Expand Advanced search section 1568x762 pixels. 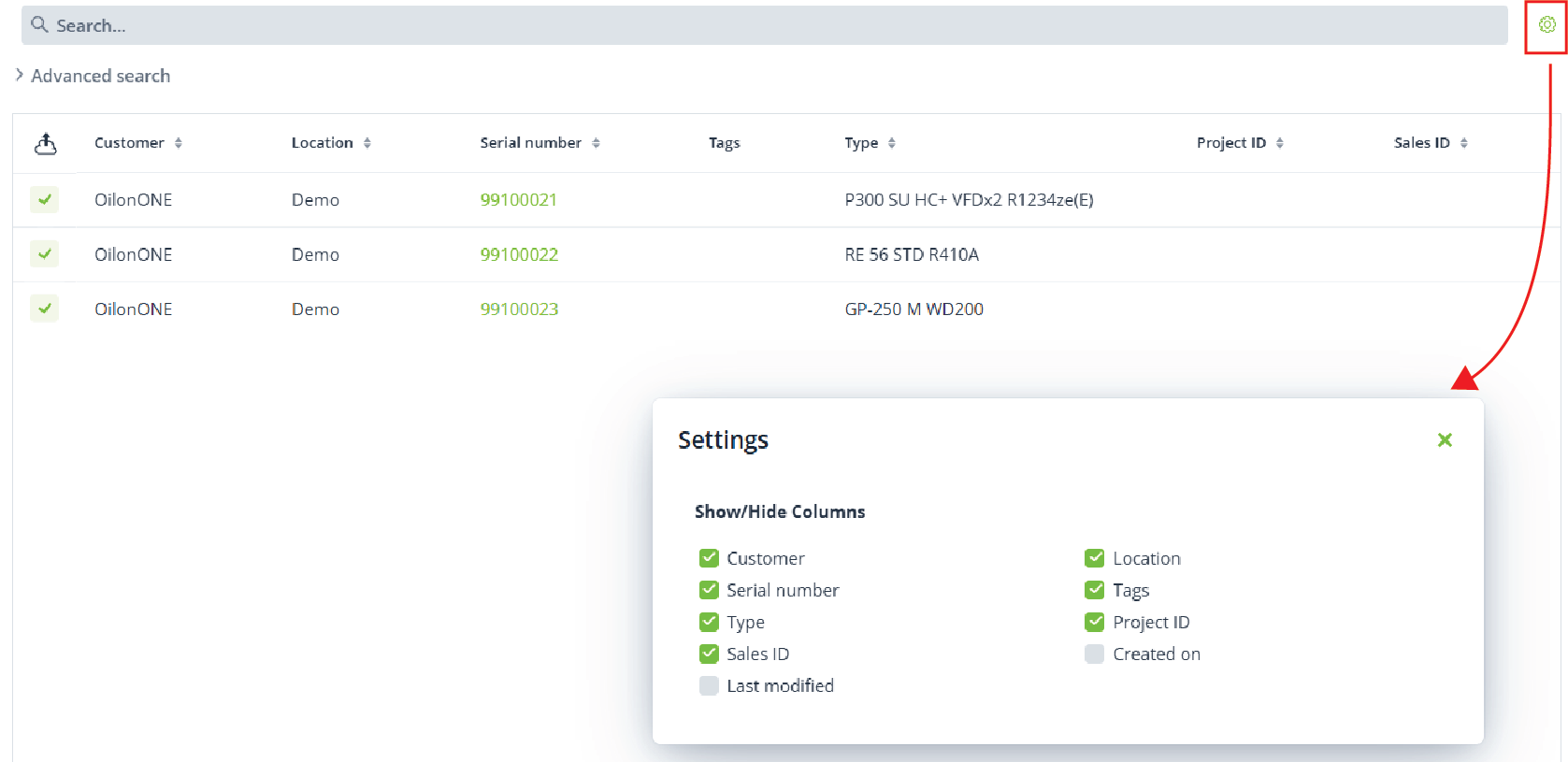click(92, 76)
